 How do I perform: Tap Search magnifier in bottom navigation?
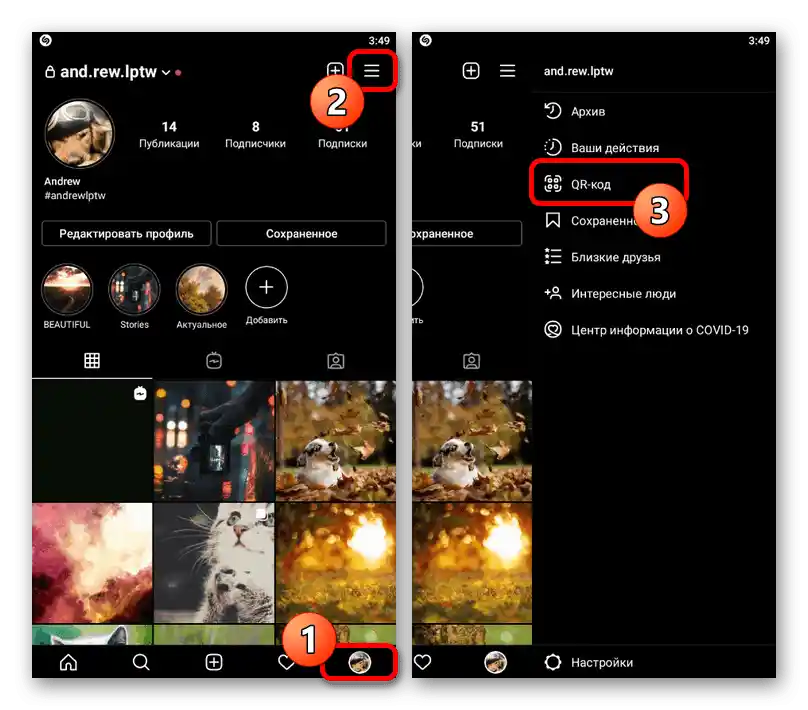click(x=141, y=662)
